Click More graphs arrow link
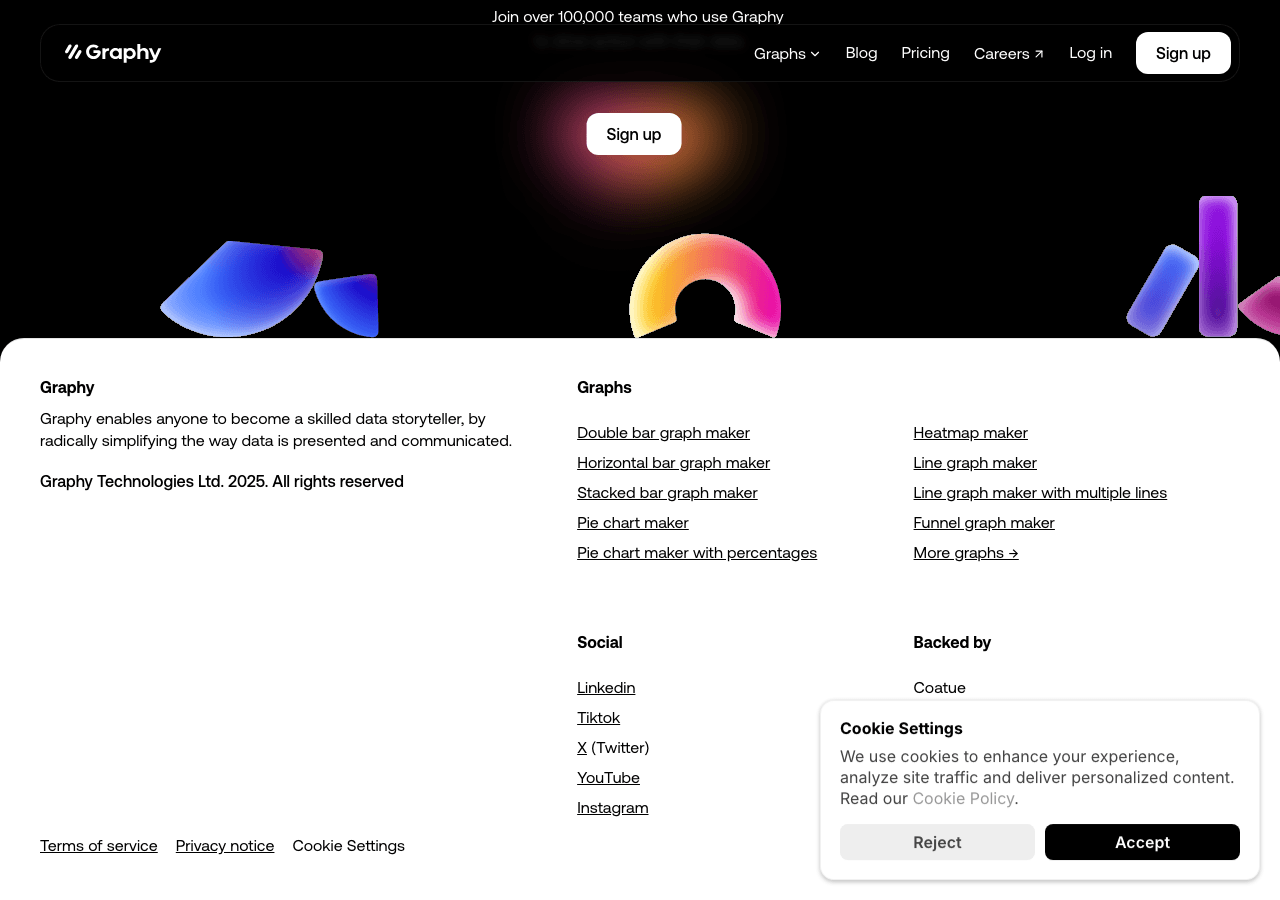Screen dimensions: 1280x900 pyautogui.click(x=966, y=552)
